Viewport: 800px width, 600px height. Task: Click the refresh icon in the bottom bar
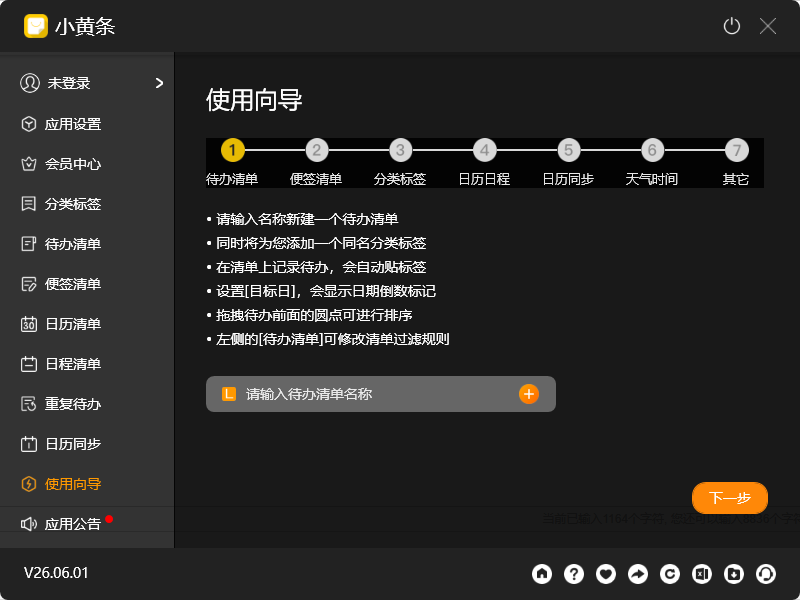click(x=670, y=573)
